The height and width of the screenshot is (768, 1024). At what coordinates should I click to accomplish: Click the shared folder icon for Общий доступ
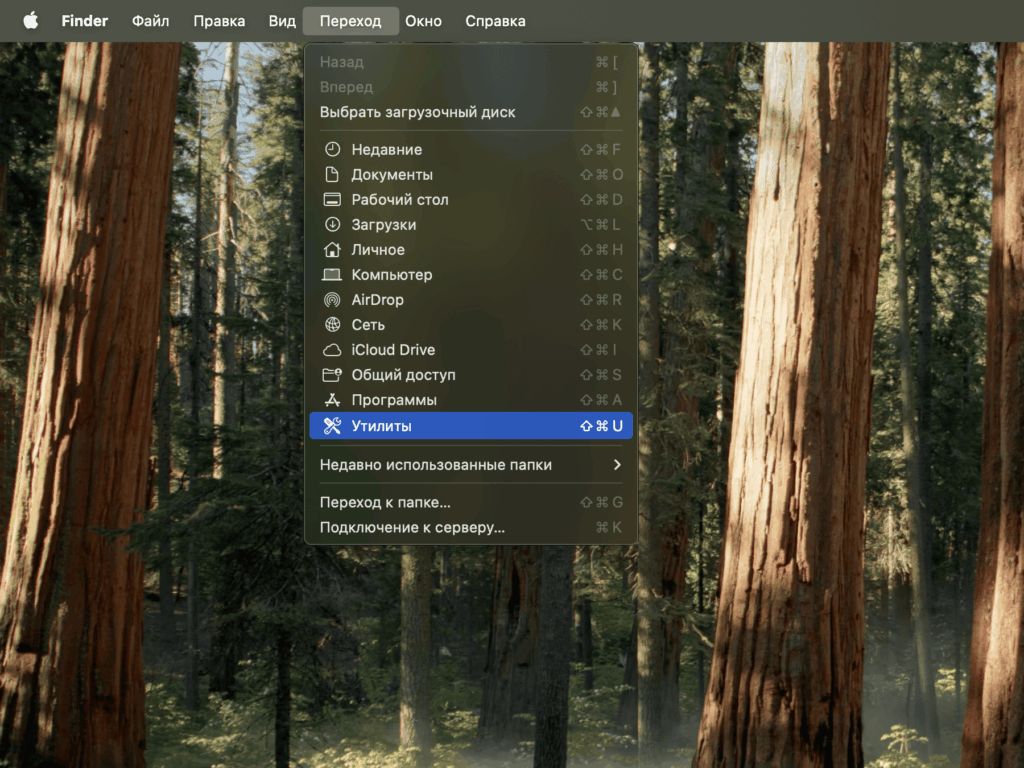[332, 375]
